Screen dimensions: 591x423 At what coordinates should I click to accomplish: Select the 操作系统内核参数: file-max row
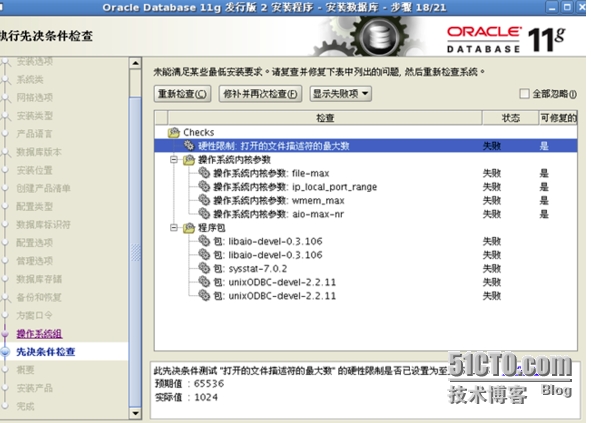click(x=366, y=173)
